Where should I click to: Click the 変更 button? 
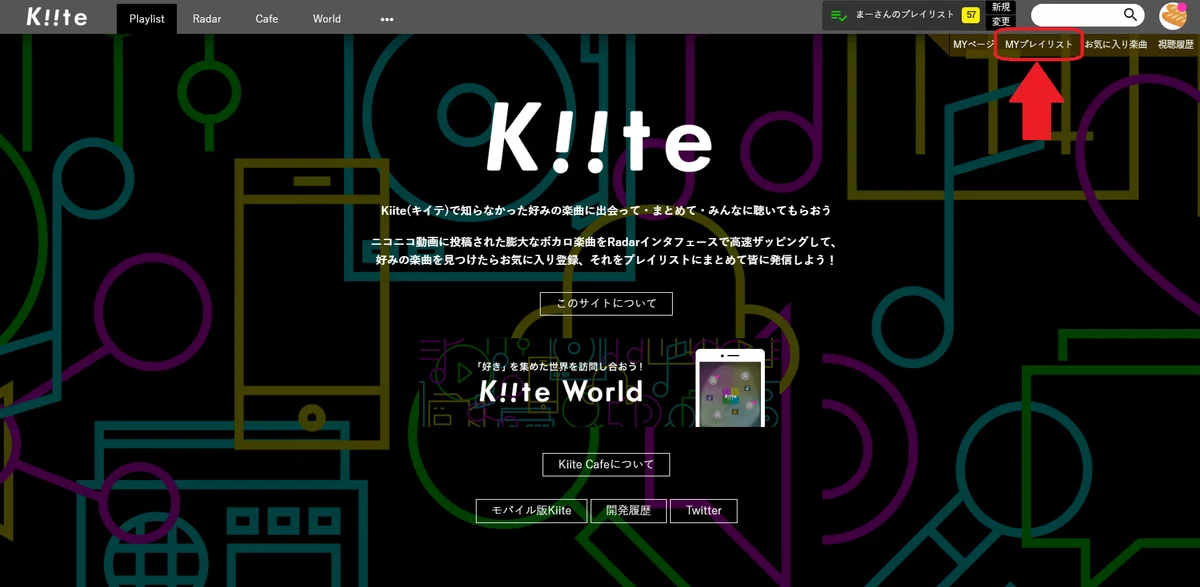click(x=1001, y=22)
